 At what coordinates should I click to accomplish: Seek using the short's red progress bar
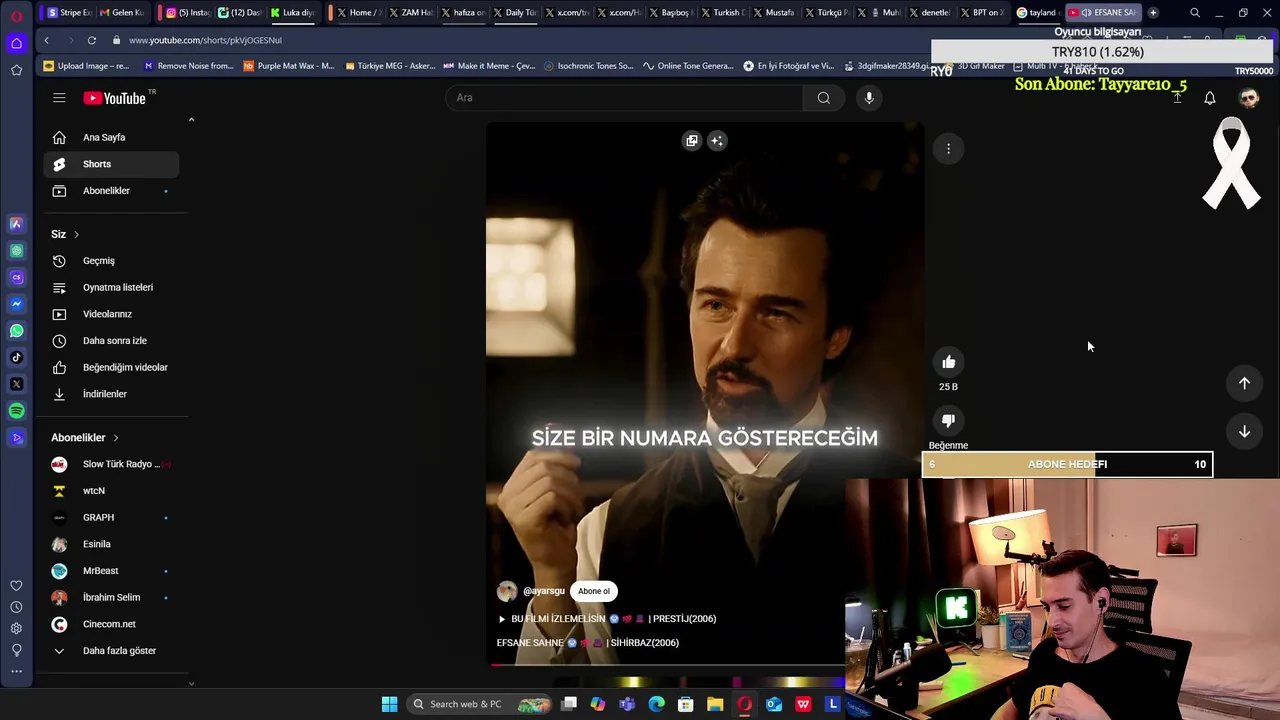coord(667,665)
